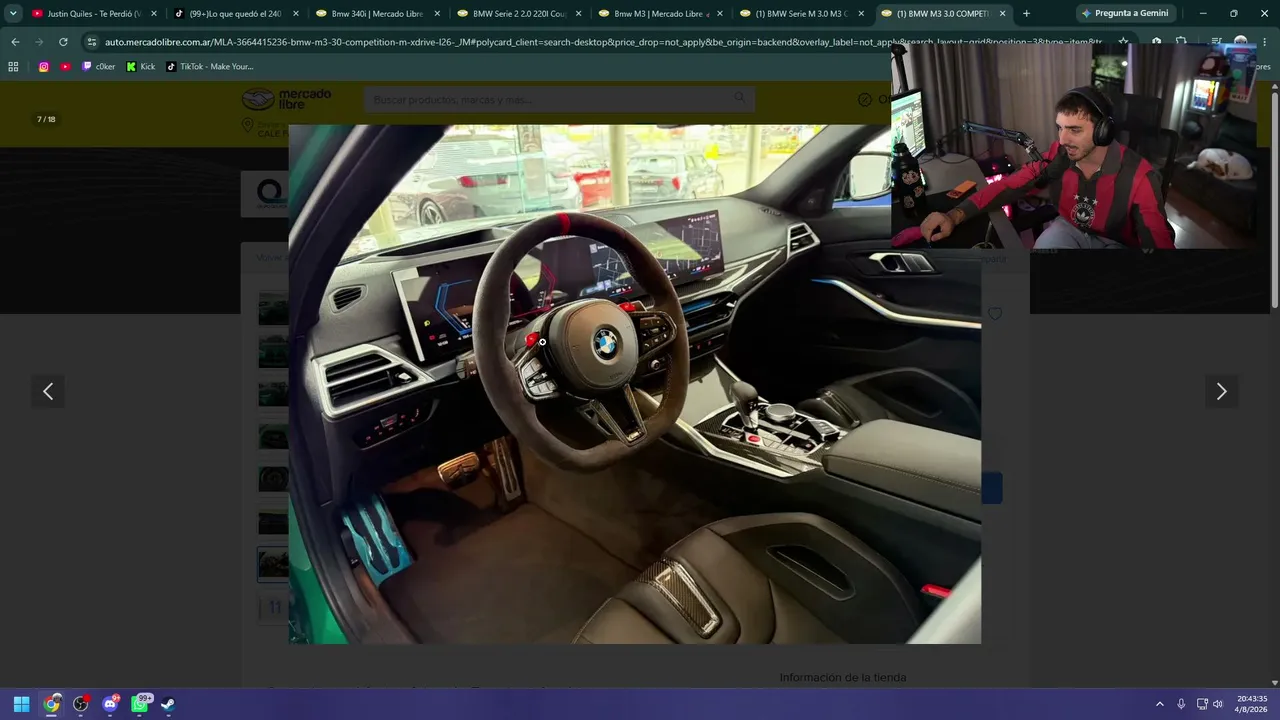Show hidden system tray icons
This screenshot has height=720, width=1280.
click(x=1160, y=704)
